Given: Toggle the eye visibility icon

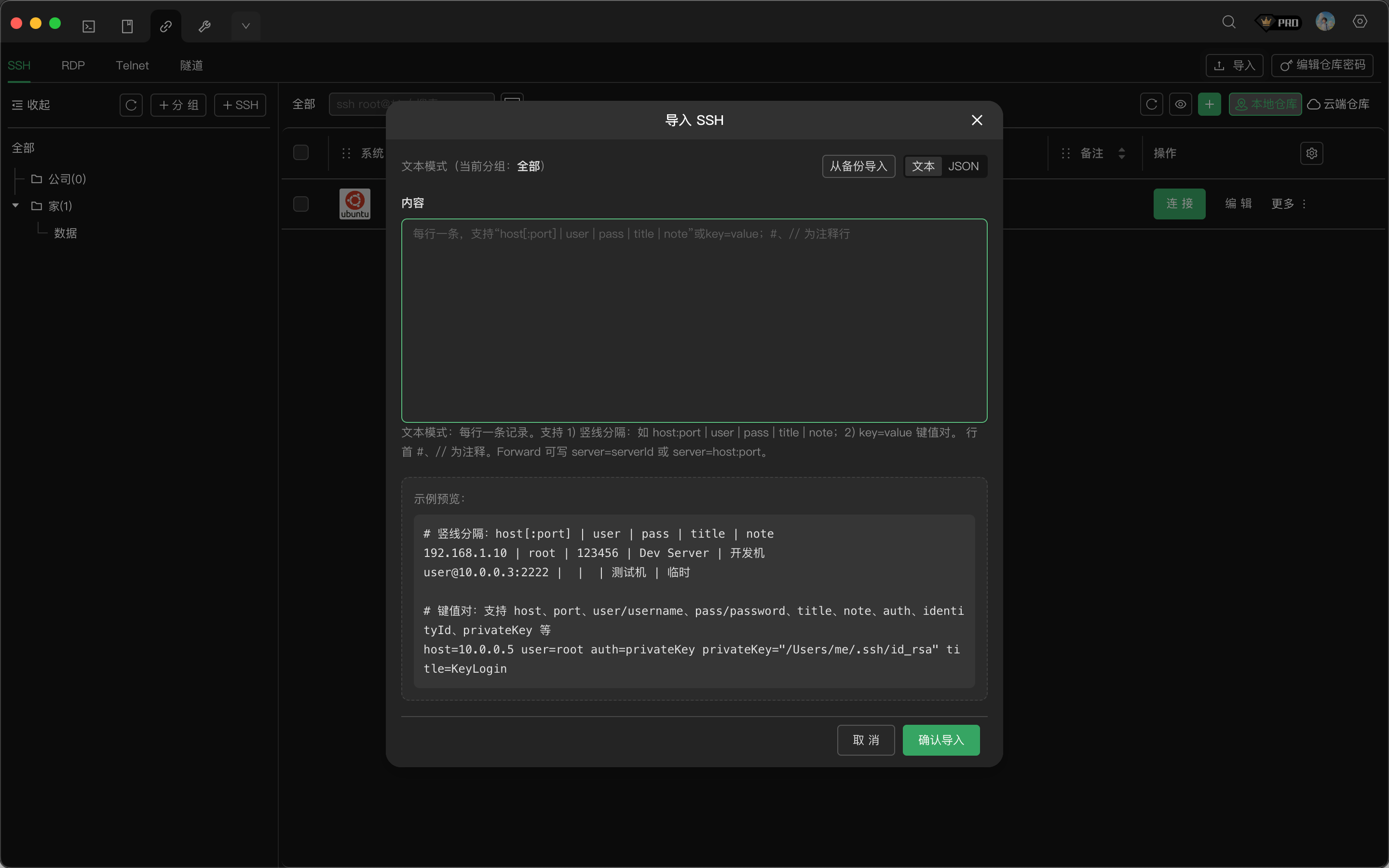Looking at the screenshot, I should pyautogui.click(x=1181, y=105).
